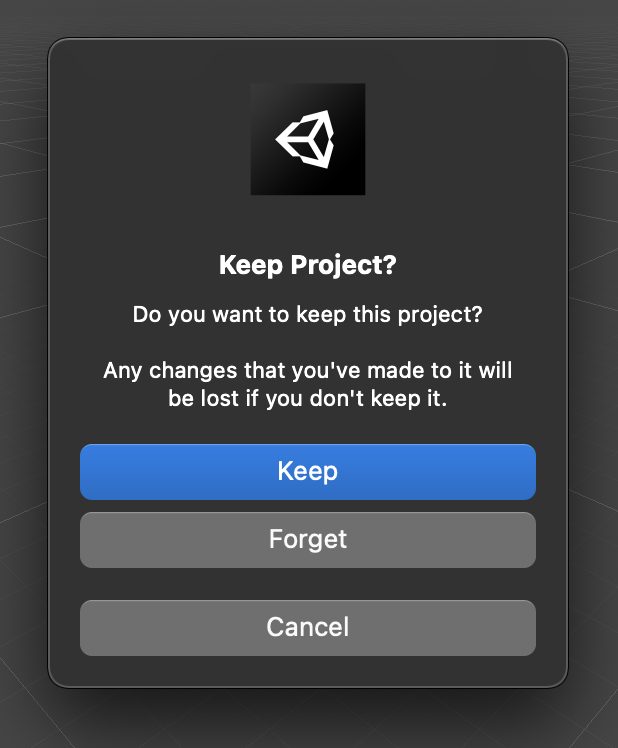Click the "Keep Project?" heading
This screenshot has width=618, height=748.
308,267
